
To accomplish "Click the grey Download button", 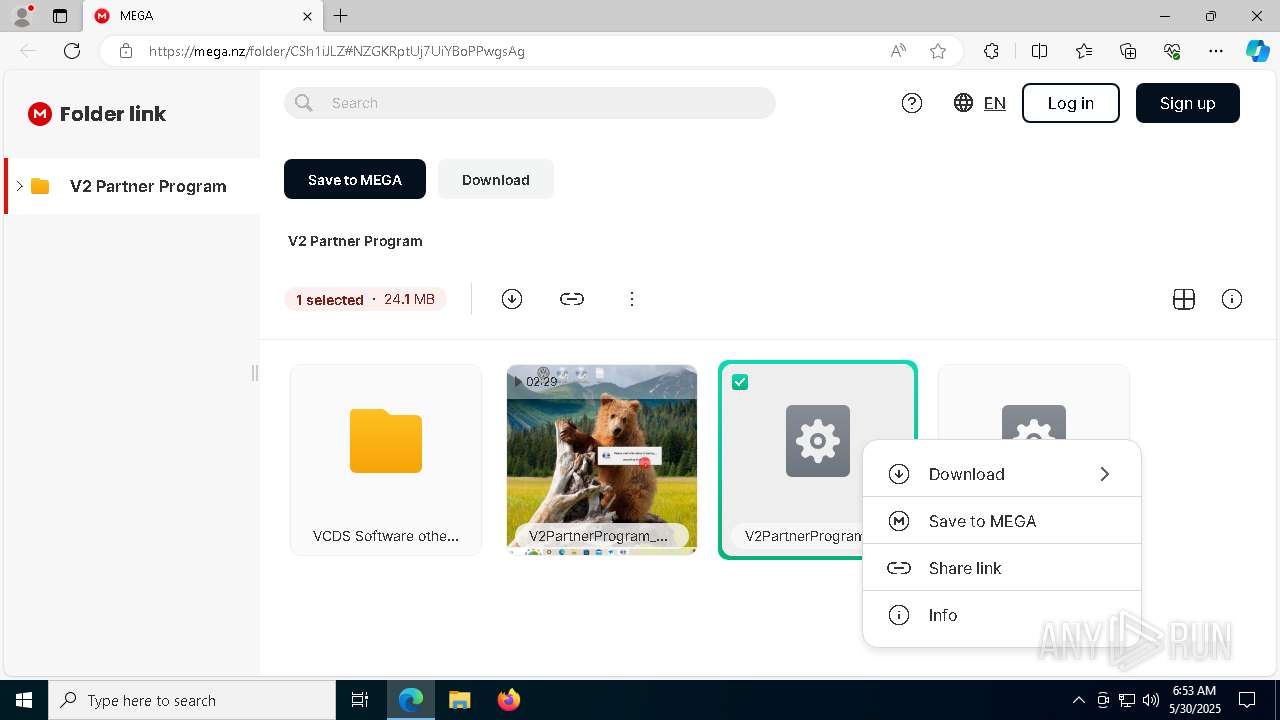I will [x=496, y=180].
